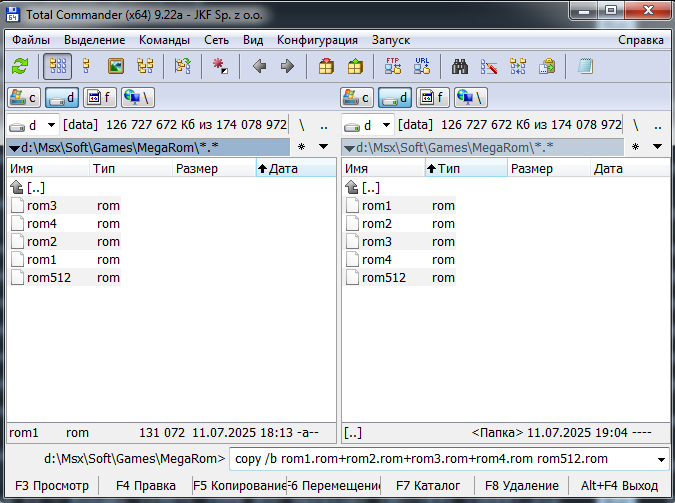Click F3 Просмотр button
675x503 pixels.
pyautogui.click(x=52, y=486)
